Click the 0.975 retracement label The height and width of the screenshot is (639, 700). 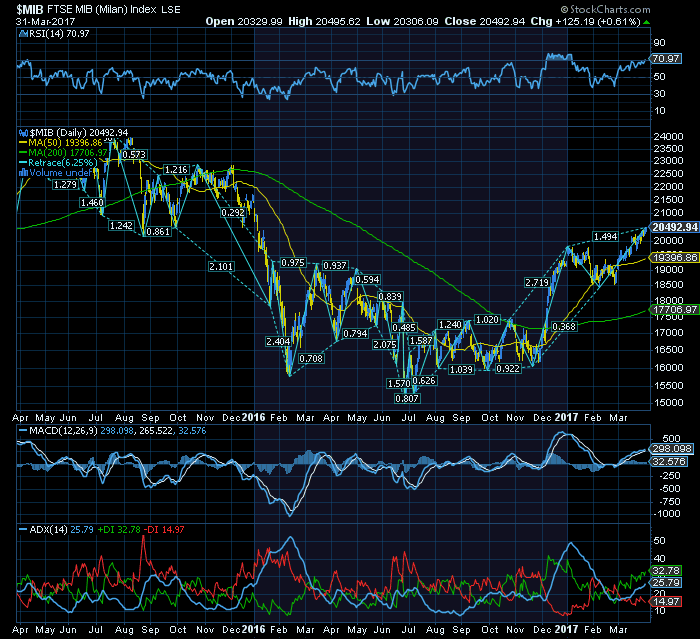pyautogui.click(x=293, y=263)
